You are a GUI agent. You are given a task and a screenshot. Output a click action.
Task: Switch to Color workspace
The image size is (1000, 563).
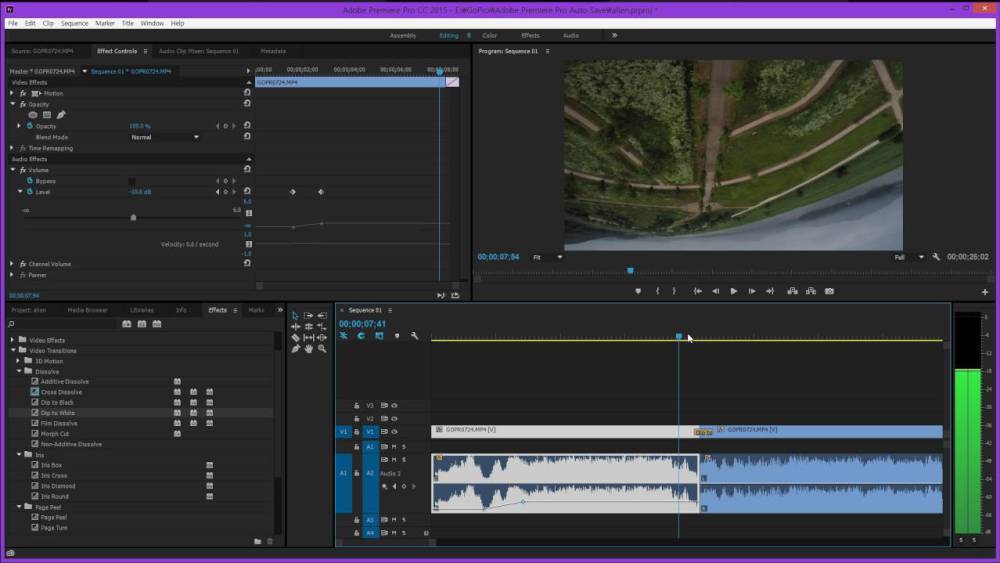[489, 36]
